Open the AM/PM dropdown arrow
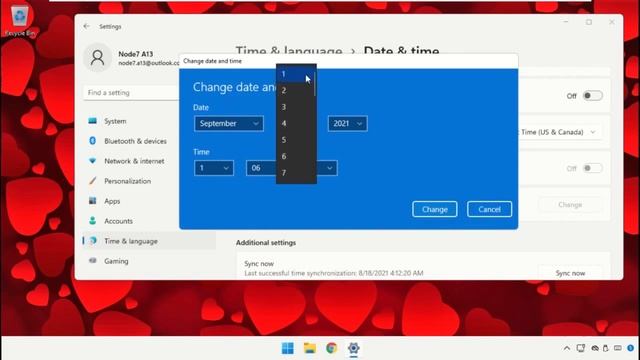The height and width of the screenshot is (360, 640). tap(329, 168)
